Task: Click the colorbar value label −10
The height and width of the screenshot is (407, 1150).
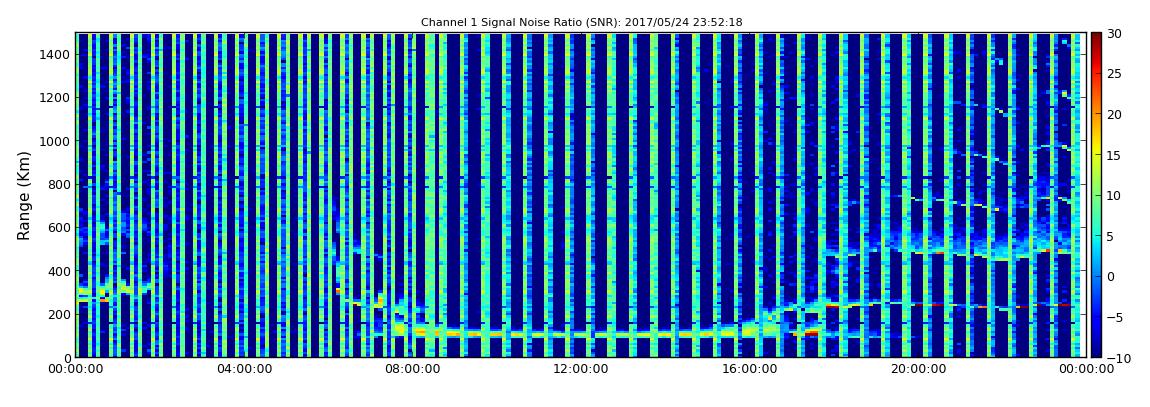Action: 1116,357
